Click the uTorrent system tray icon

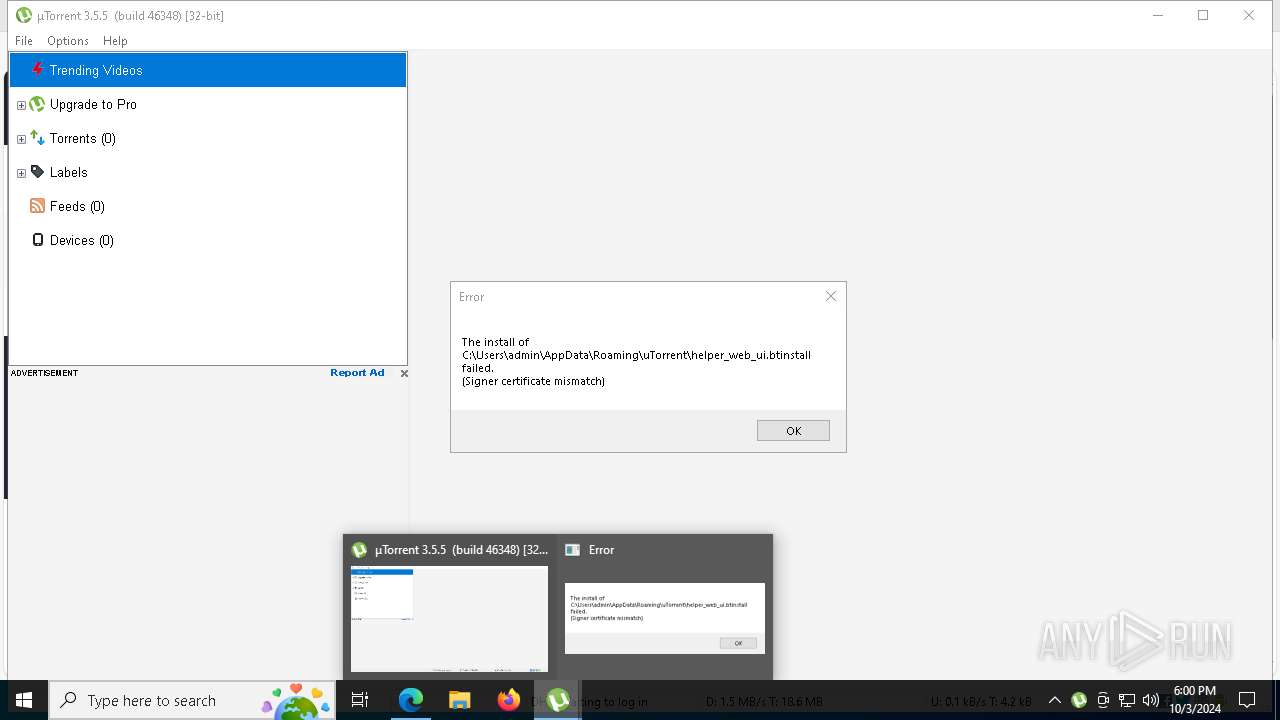point(1079,700)
